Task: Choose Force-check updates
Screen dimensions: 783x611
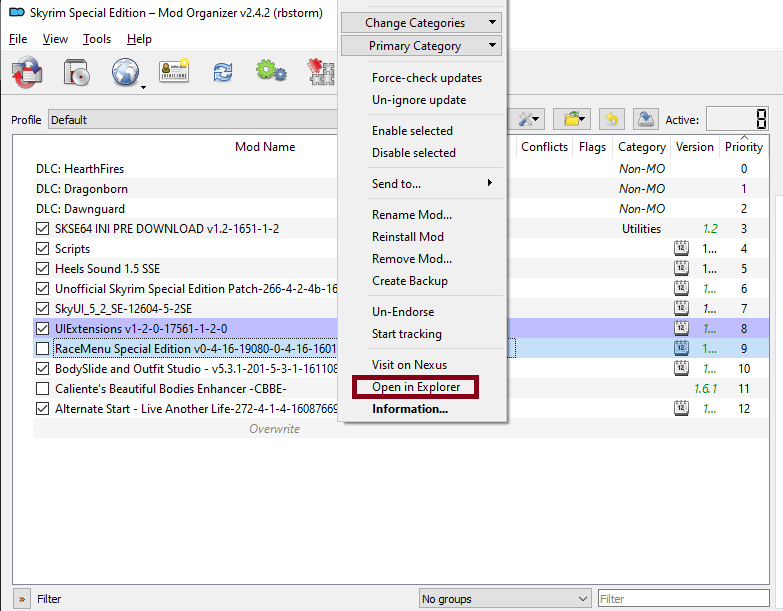Action: click(427, 78)
